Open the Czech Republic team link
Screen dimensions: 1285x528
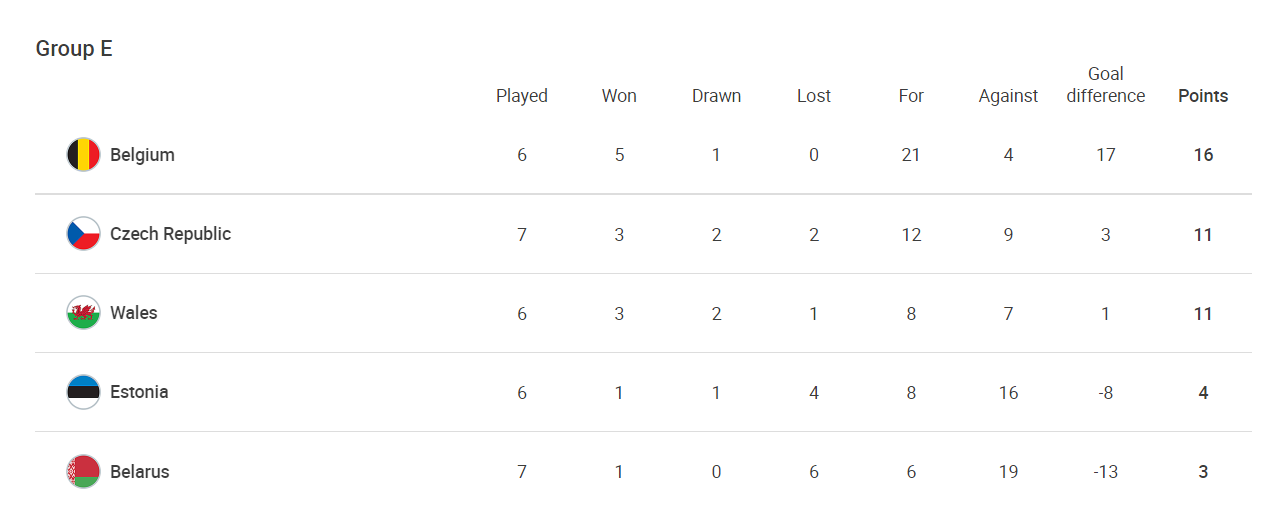(170, 234)
